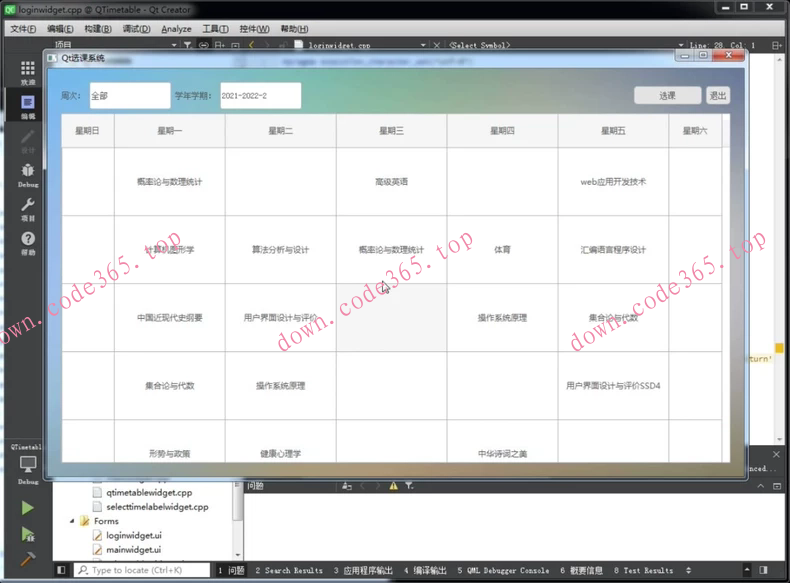790x583 pixels.
Task: Select the 体育 course cell on Thursday
Action: pyautogui.click(x=502, y=250)
